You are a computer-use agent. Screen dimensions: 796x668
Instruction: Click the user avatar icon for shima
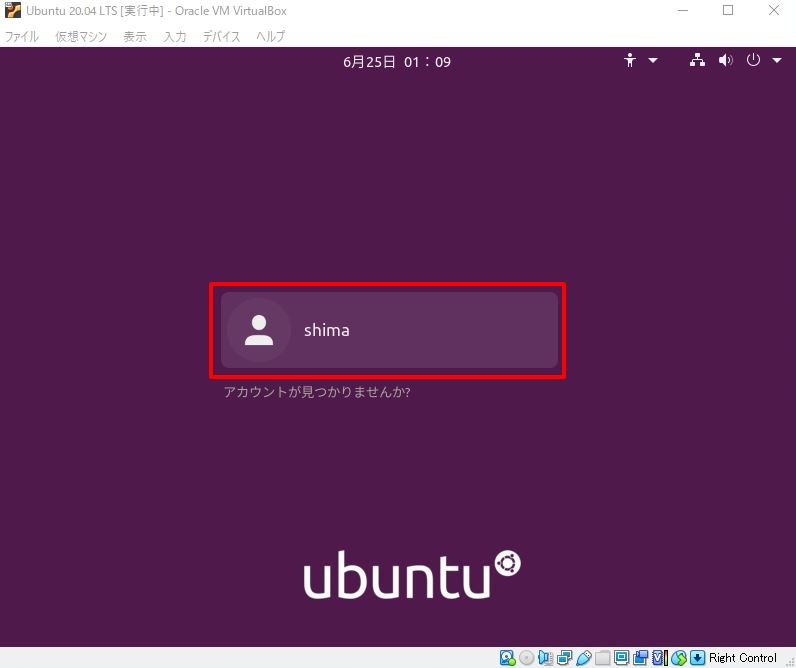(259, 330)
